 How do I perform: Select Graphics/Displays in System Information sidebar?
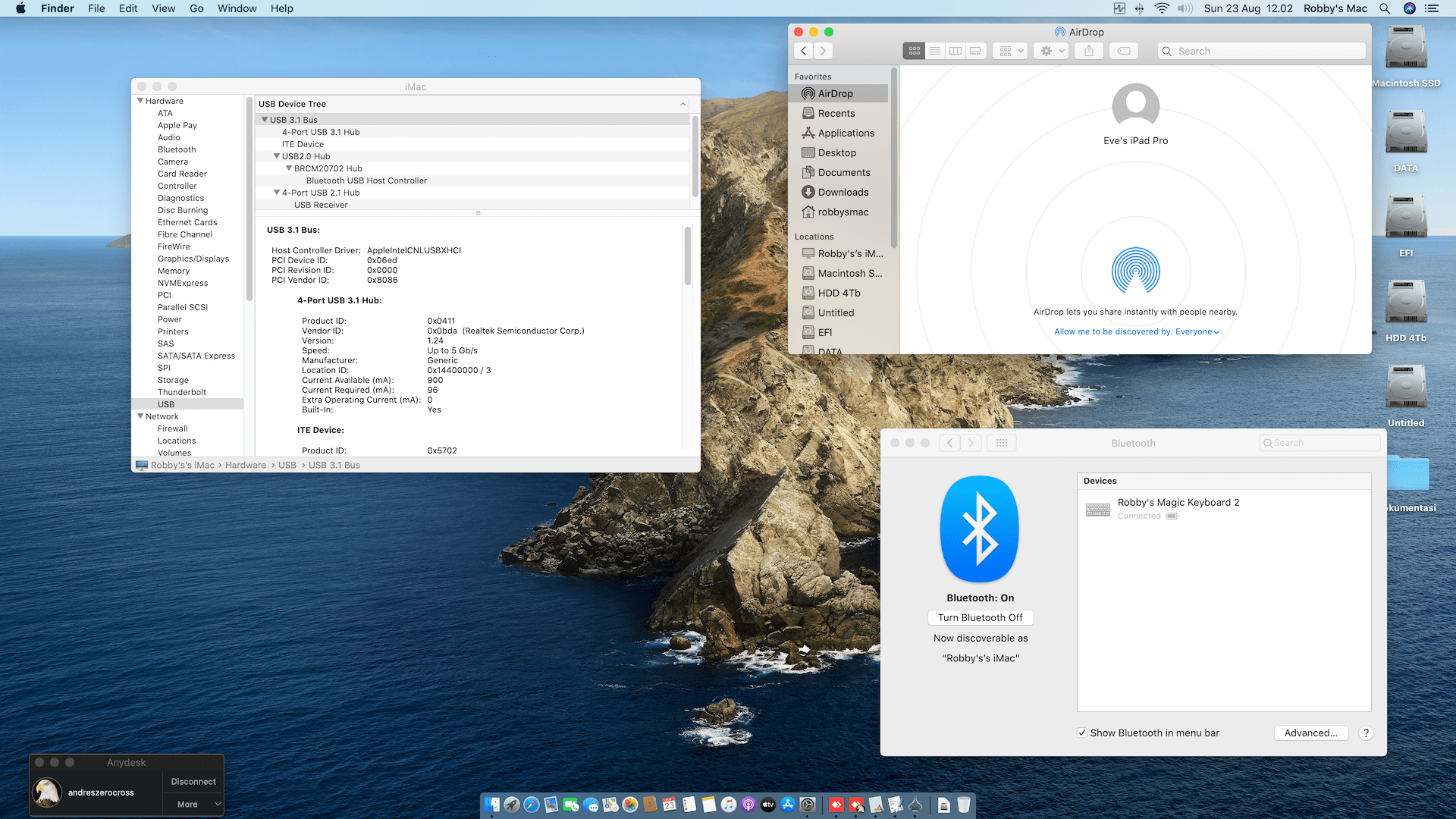193,259
